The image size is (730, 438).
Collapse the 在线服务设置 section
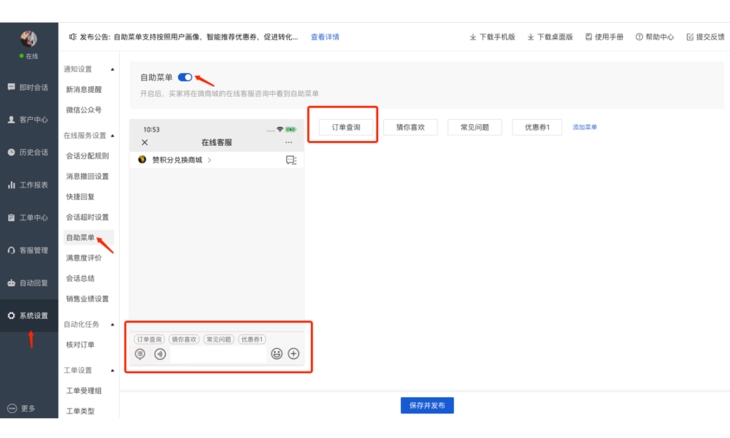coord(112,135)
